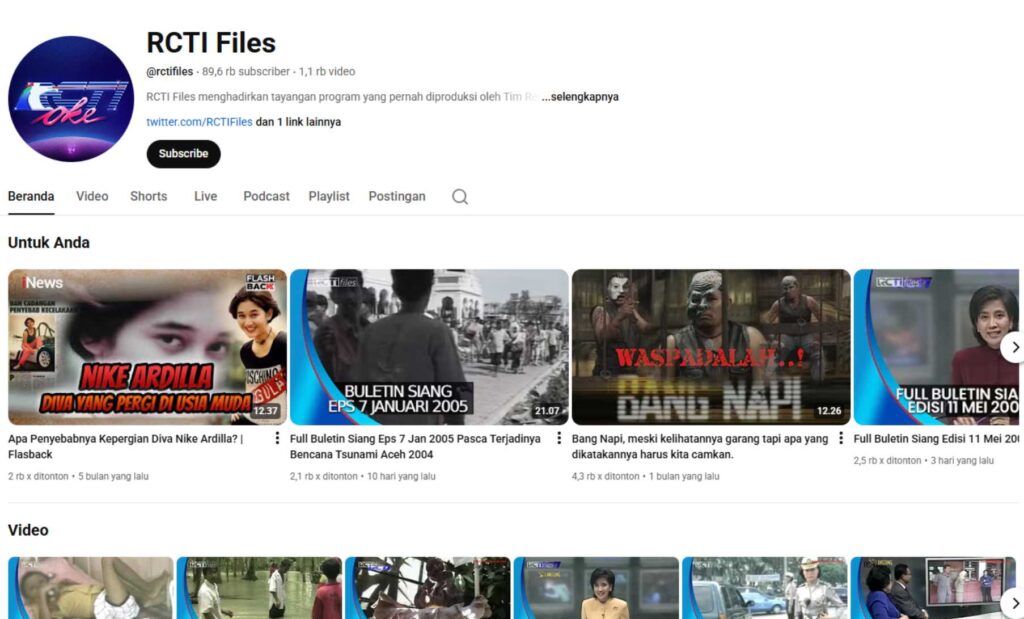The image size is (1024, 619).
Task: Switch to the Shorts tab
Action: [148, 196]
